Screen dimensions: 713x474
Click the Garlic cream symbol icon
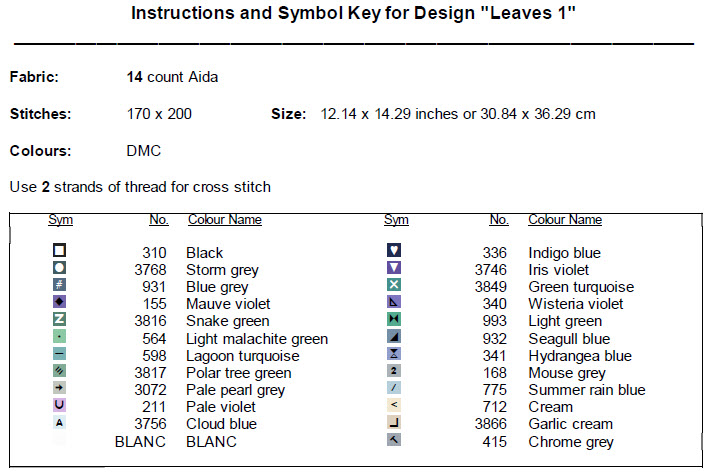(393, 423)
